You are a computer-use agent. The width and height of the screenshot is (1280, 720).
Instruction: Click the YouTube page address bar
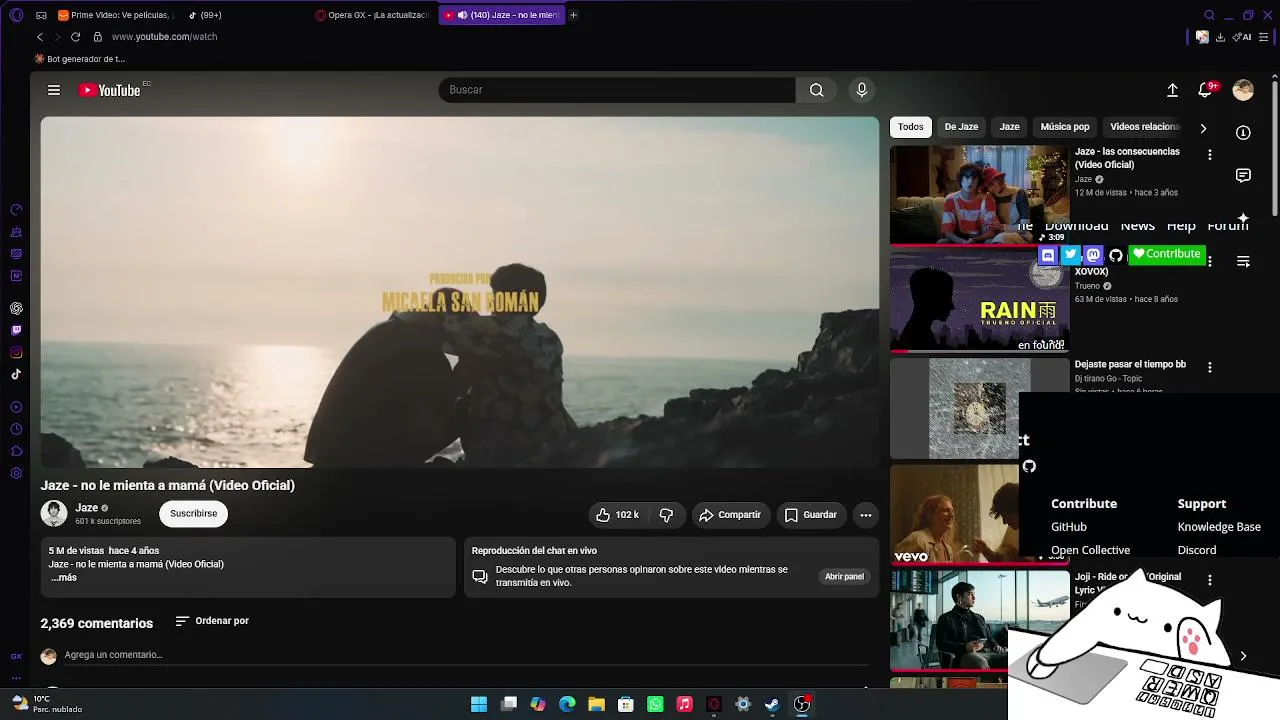click(x=165, y=37)
